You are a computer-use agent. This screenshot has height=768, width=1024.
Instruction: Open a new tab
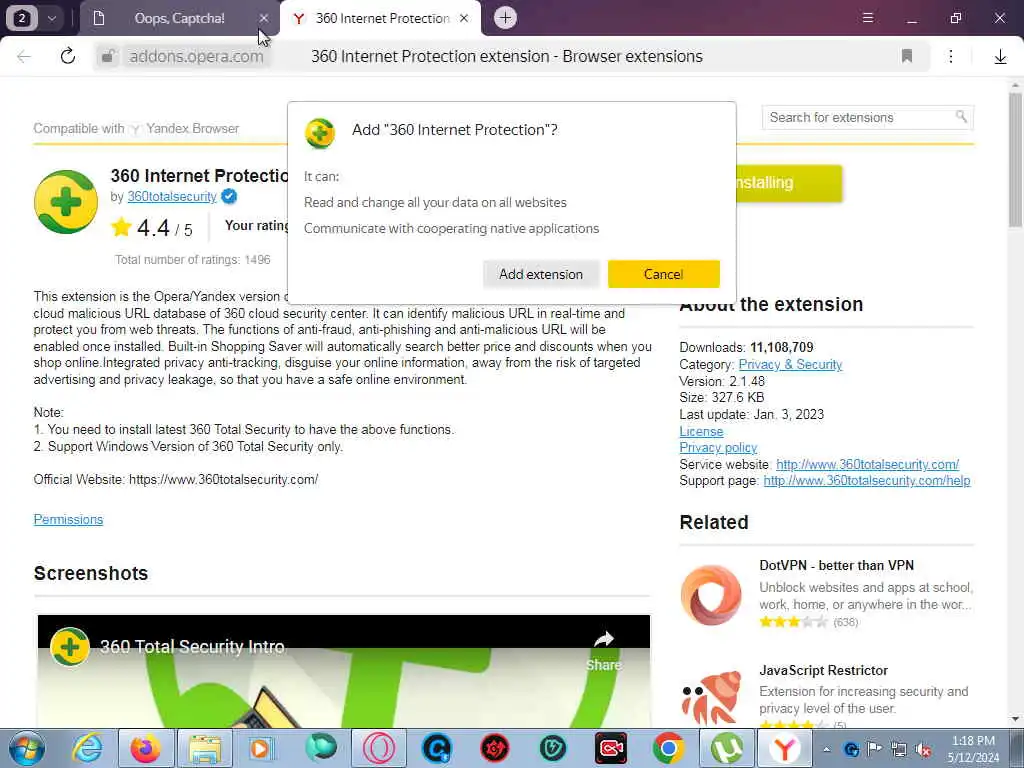pos(505,18)
